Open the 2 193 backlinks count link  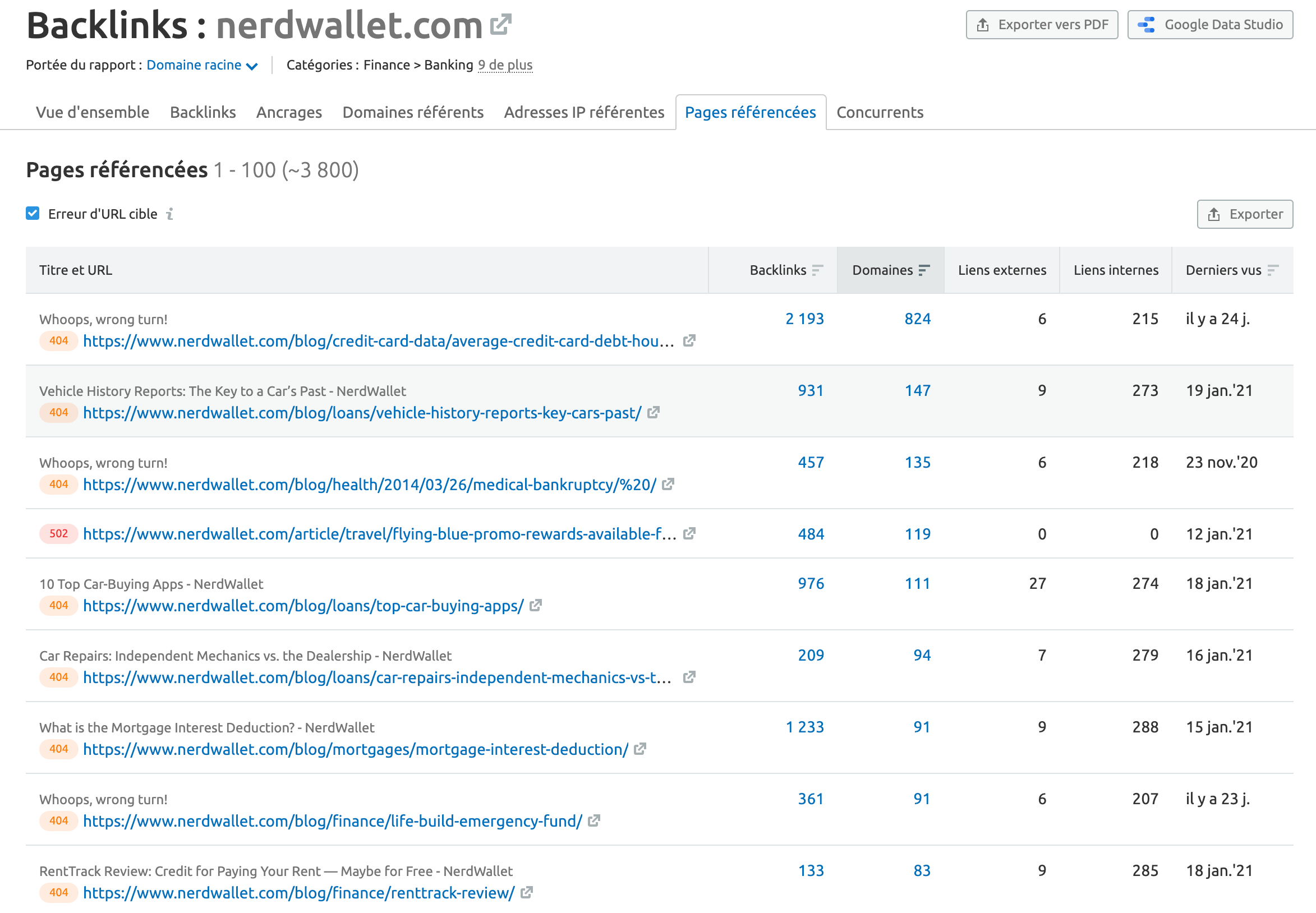tap(804, 319)
